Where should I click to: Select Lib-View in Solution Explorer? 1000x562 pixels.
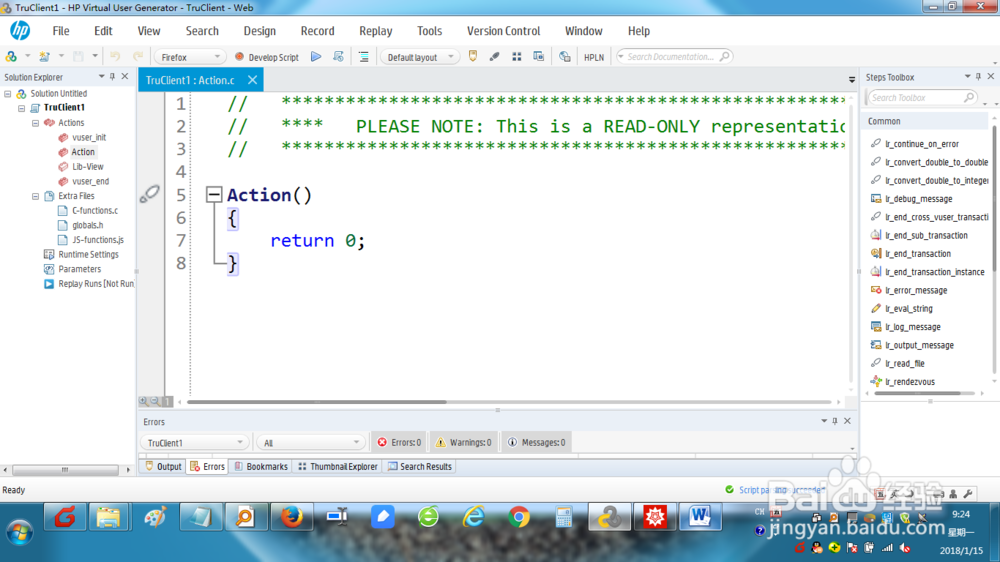click(87, 166)
